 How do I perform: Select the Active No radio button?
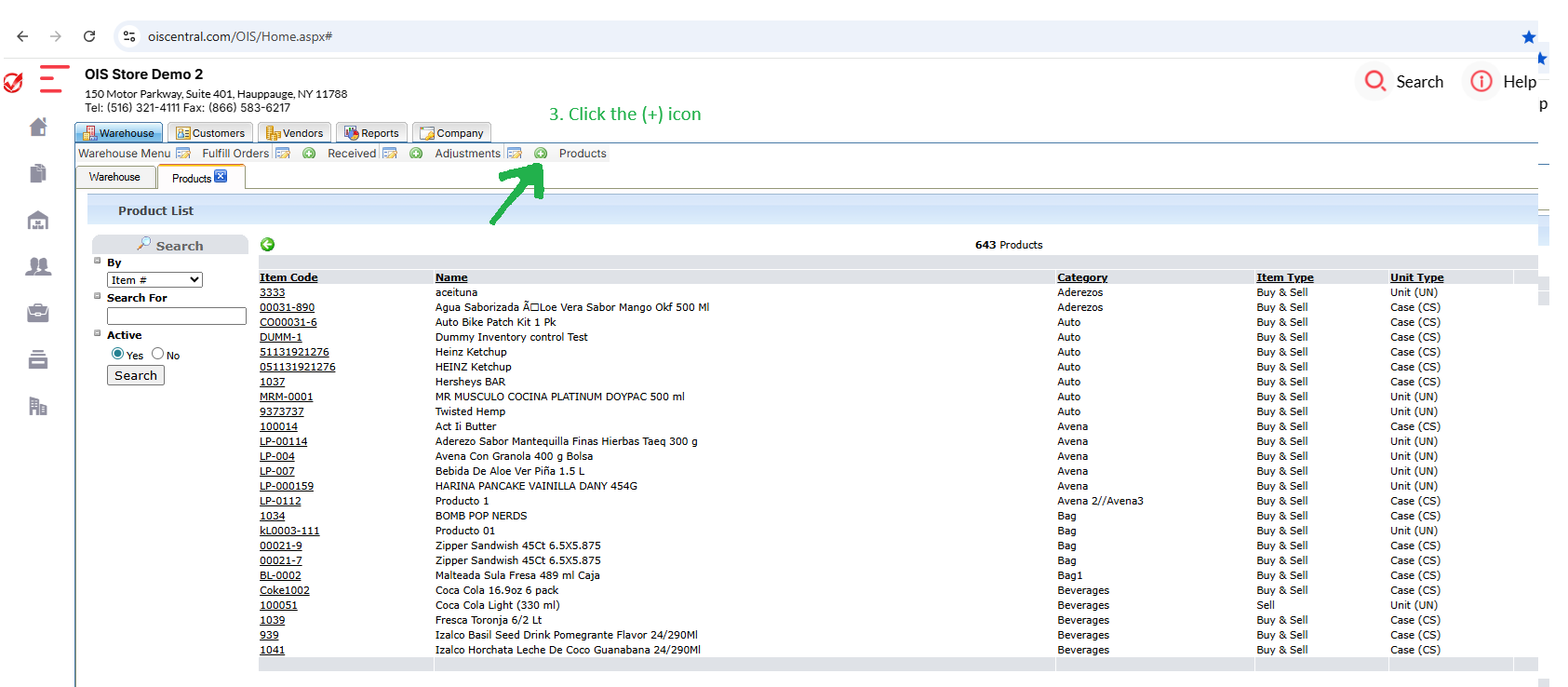tap(157, 354)
